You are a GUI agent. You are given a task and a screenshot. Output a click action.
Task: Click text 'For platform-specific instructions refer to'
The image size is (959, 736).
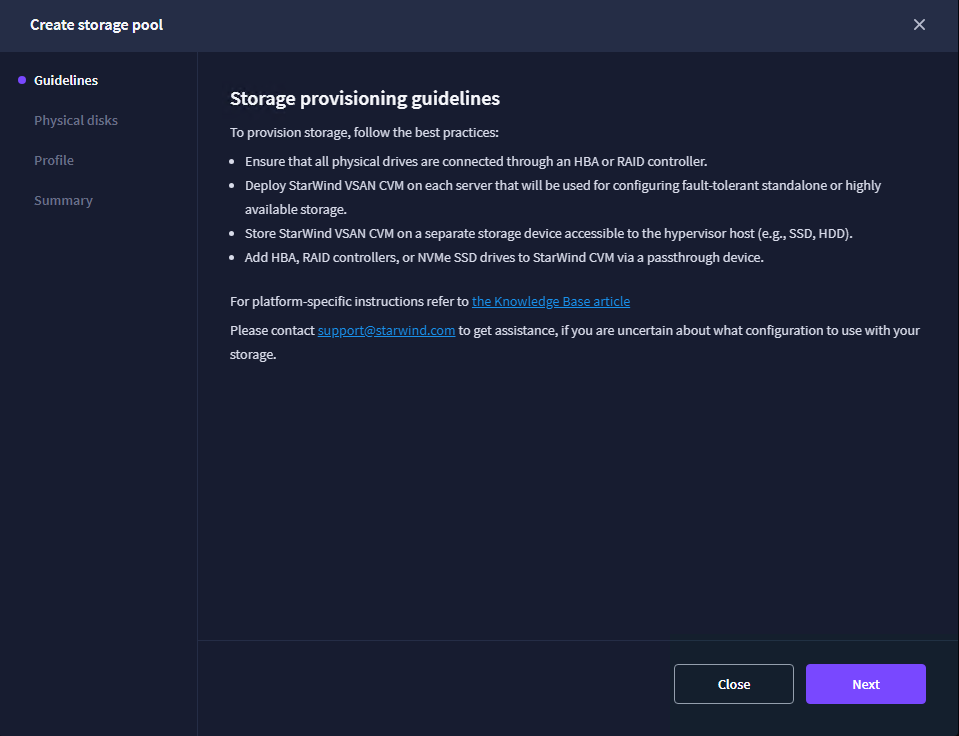click(x=349, y=302)
